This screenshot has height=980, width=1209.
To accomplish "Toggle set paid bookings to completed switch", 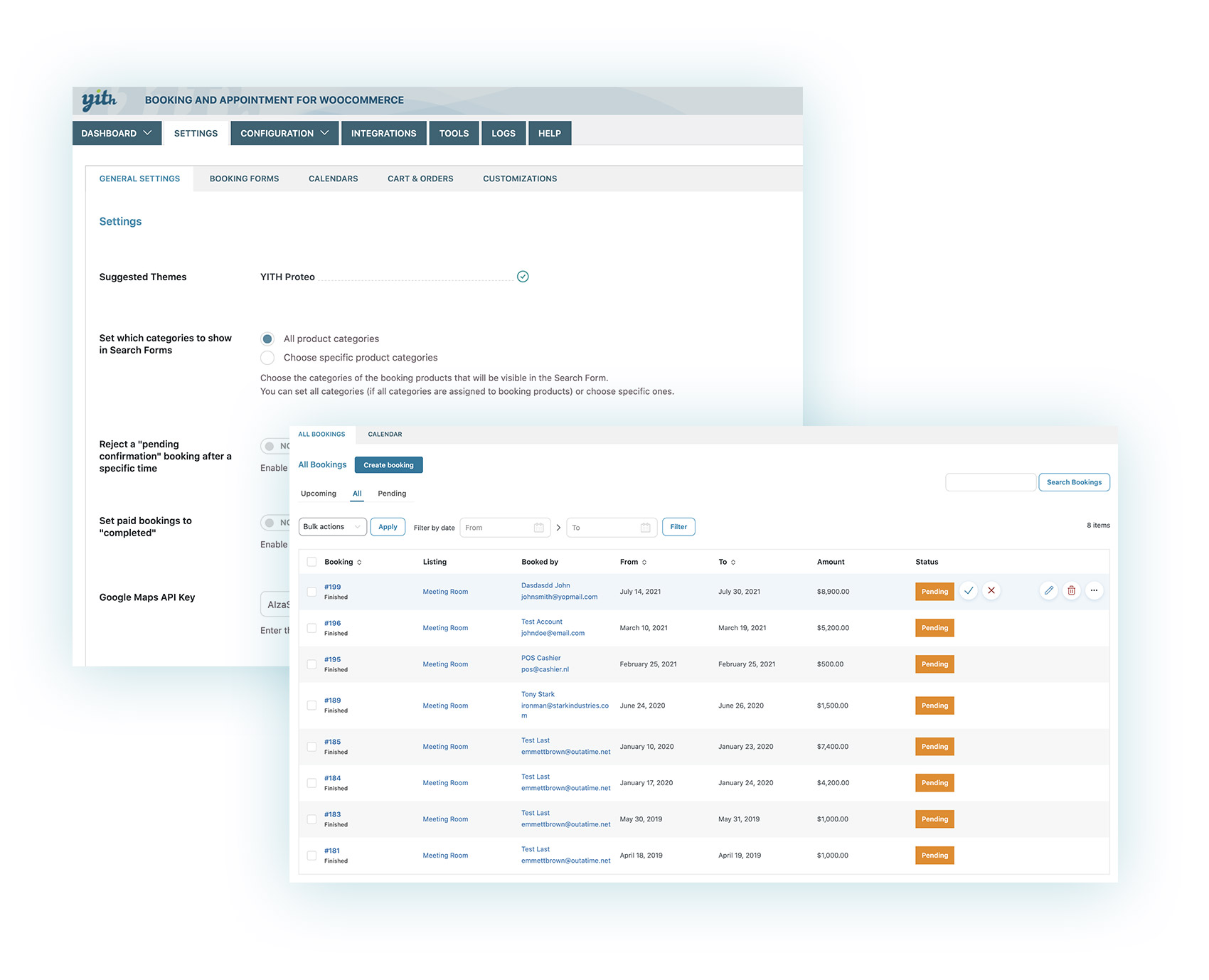I will 275,523.
